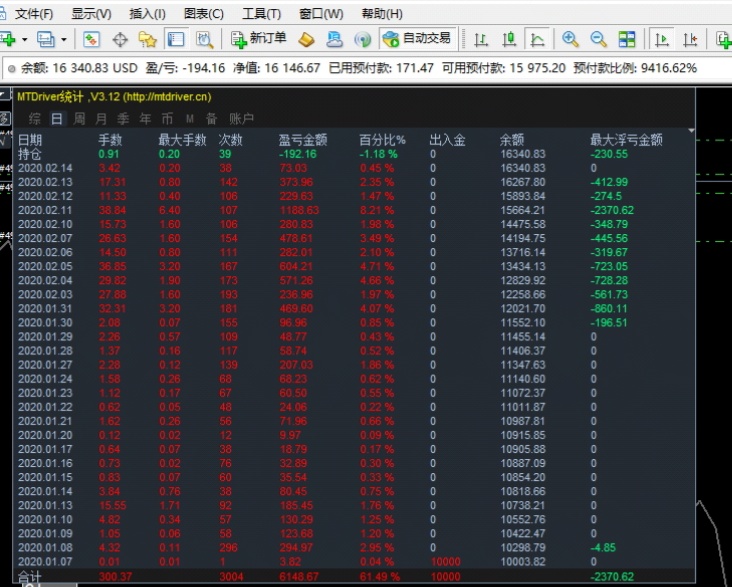This screenshot has width=732, height=587.
Task: Collapse the MTDriver panel corner triangle
Action: pos(691,131)
